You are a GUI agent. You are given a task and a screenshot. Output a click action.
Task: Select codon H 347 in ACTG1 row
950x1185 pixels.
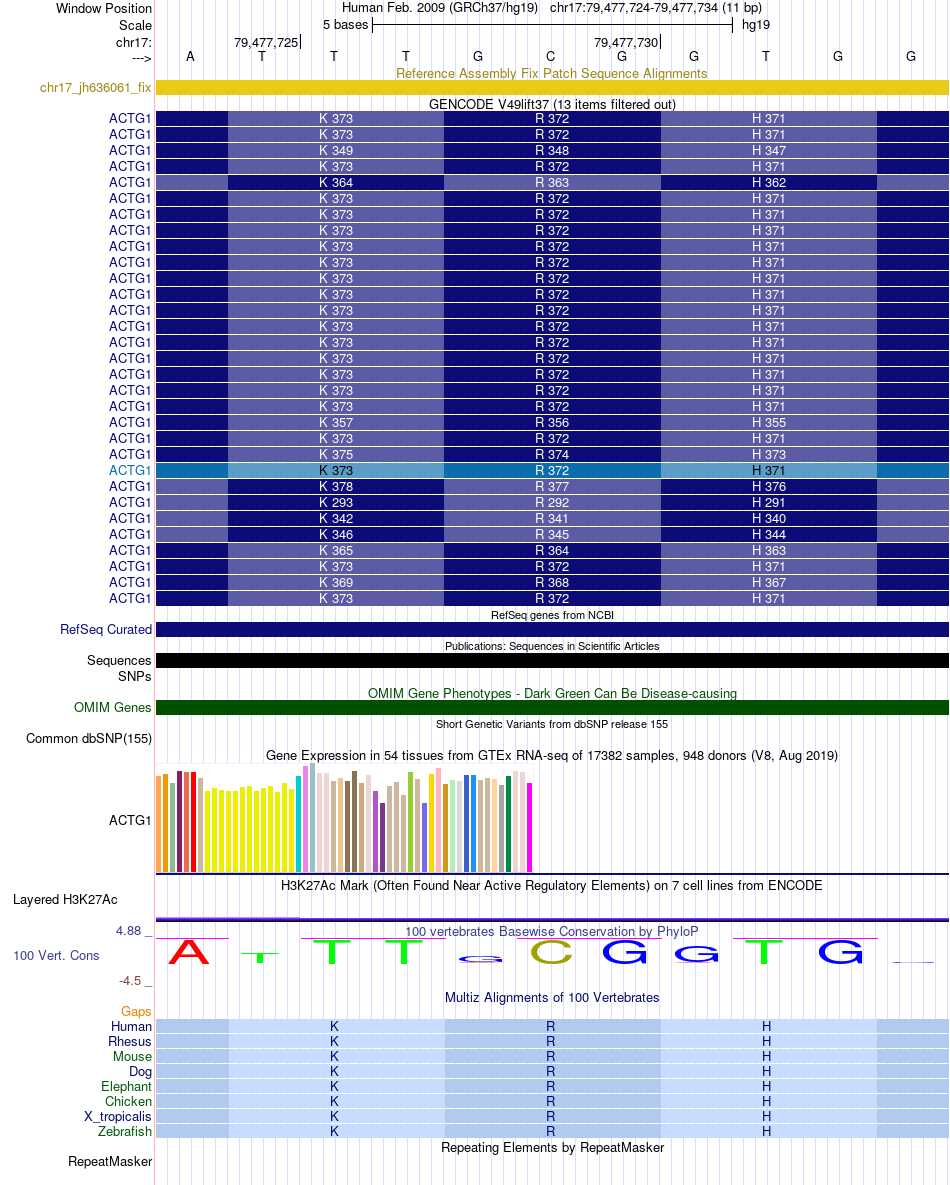769,150
